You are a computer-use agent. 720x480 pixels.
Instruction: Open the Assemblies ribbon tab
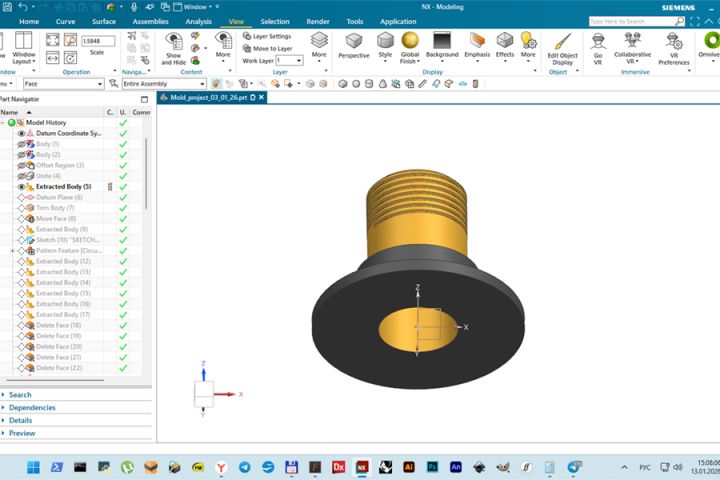[150, 21]
